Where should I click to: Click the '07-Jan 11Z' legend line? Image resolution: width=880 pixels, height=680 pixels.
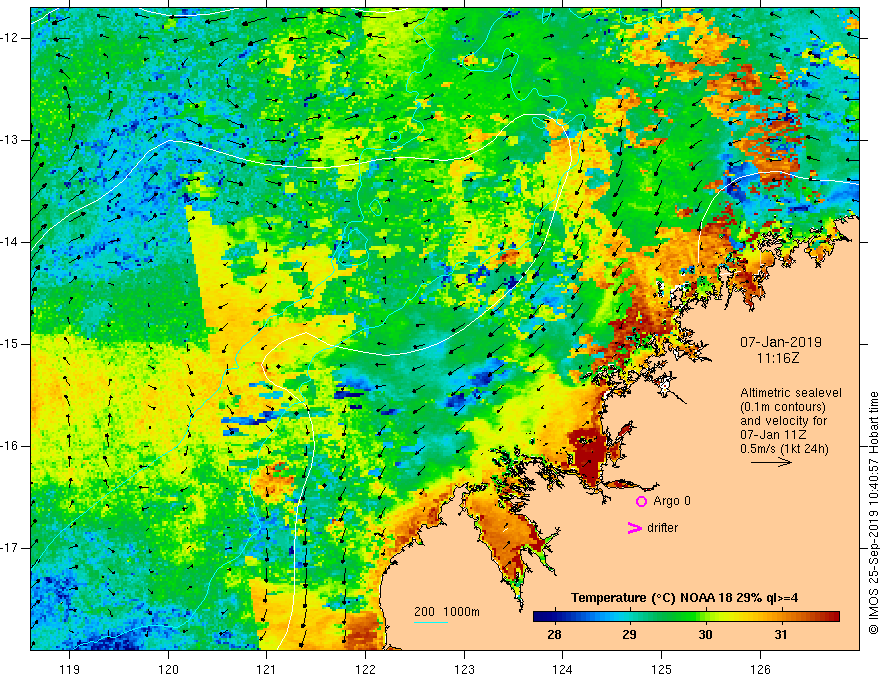click(x=773, y=435)
